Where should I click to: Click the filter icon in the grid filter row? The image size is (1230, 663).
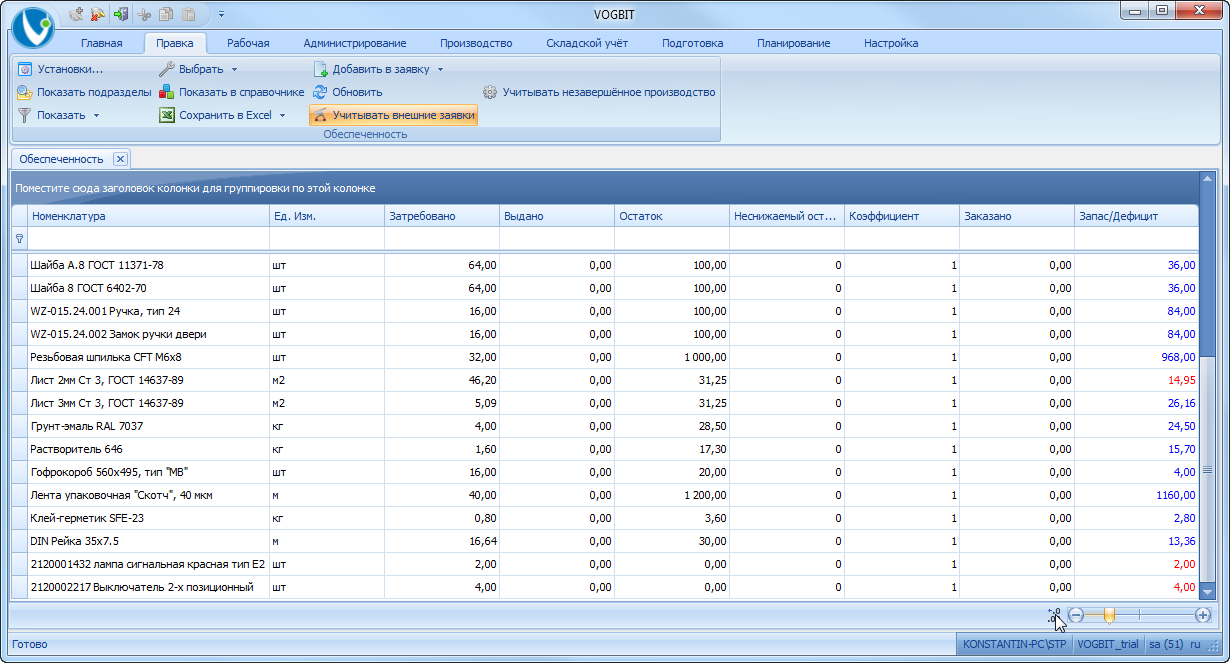pos(19,239)
